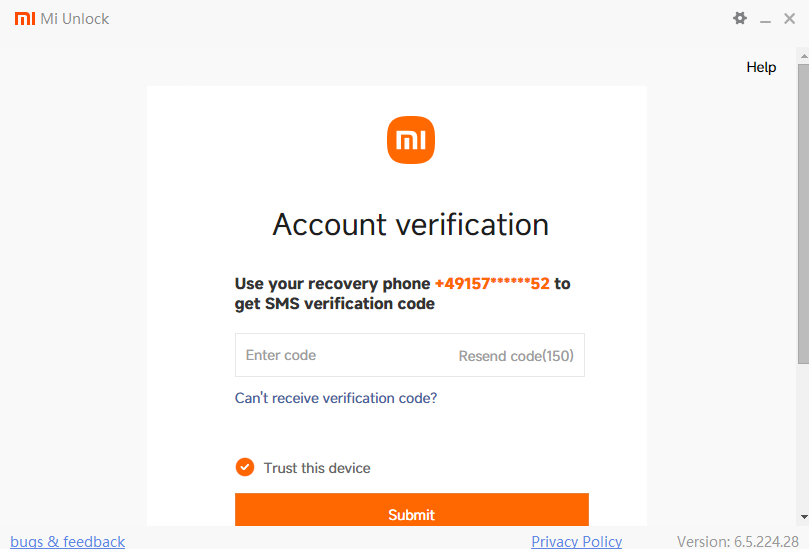The height and width of the screenshot is (549, 809).
Task: Open 'Can't receive verification code?' link
Action: click(x=336, y=398)
